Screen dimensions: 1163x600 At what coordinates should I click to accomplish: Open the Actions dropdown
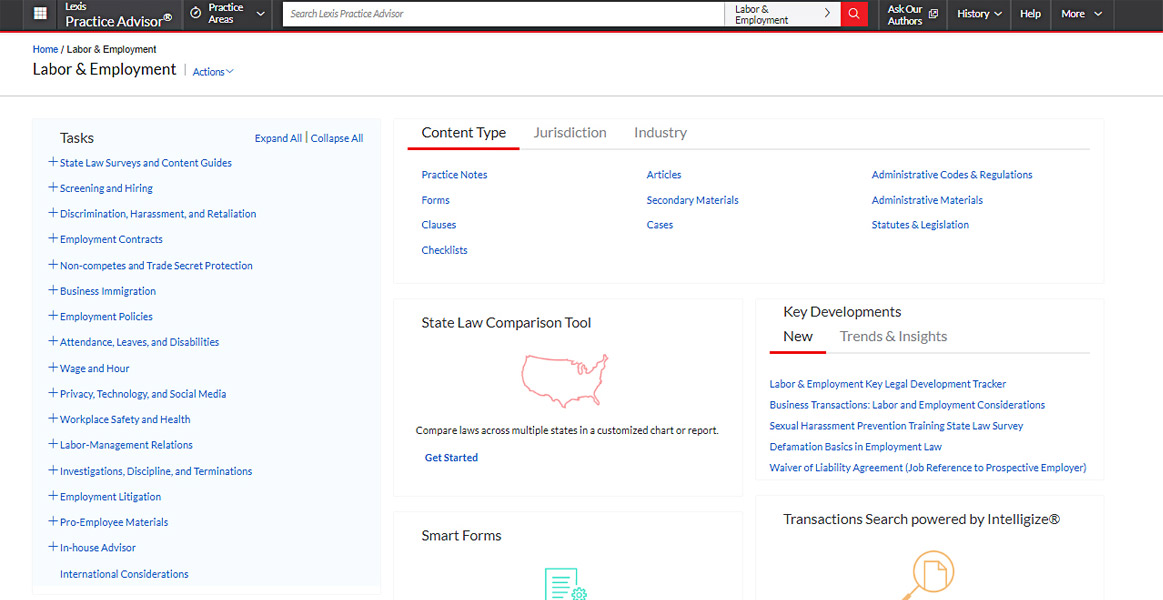coord(212,72)
